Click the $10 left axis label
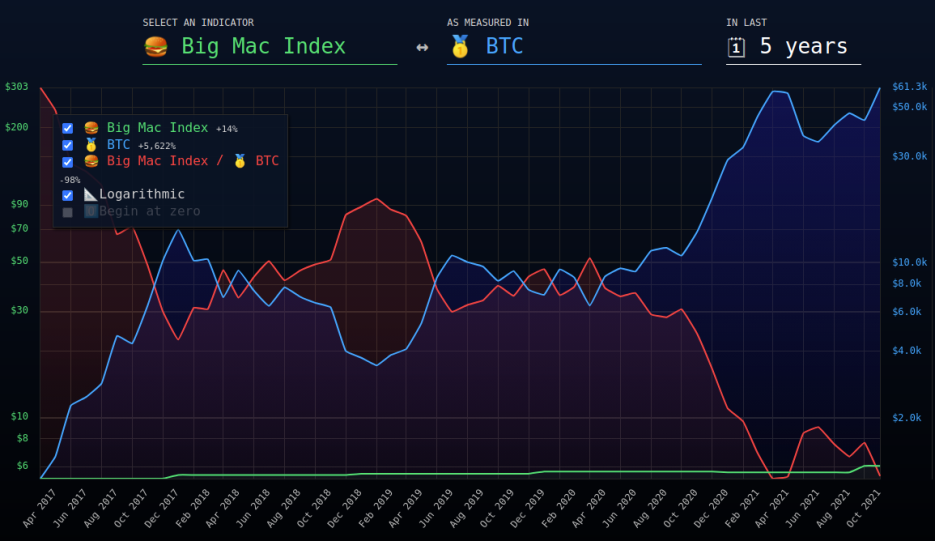The height and width of the screenshot is (541, 935). [20, 416]
